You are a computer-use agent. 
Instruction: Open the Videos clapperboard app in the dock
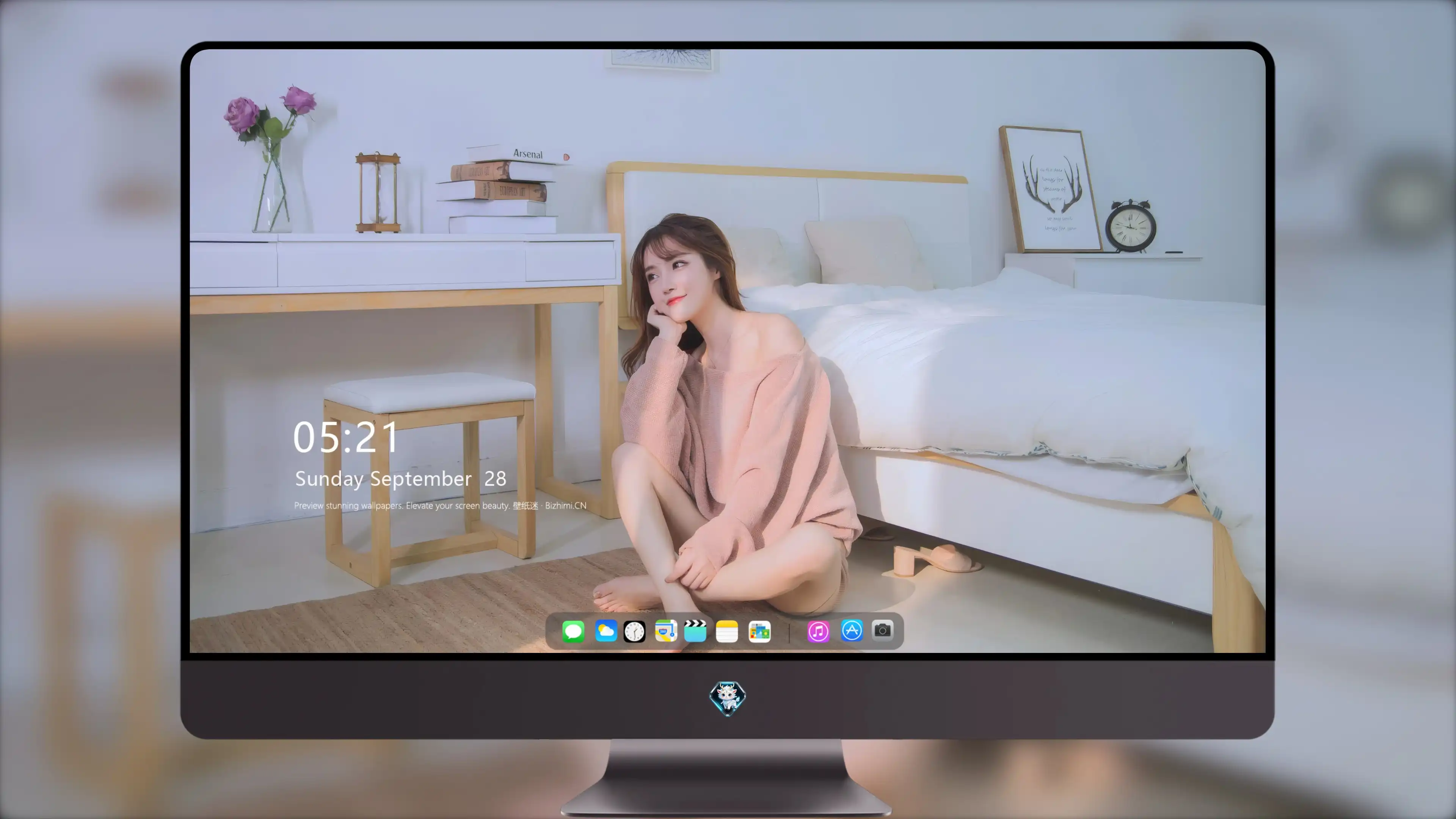point(695,631)
